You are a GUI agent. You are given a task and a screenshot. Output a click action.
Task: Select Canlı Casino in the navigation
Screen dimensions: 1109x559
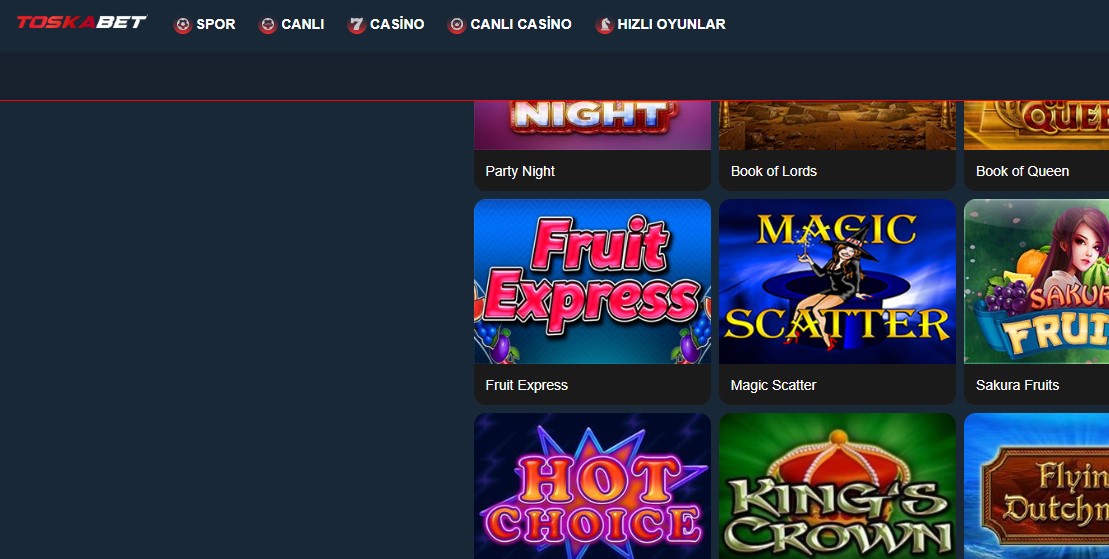[521, 24]
